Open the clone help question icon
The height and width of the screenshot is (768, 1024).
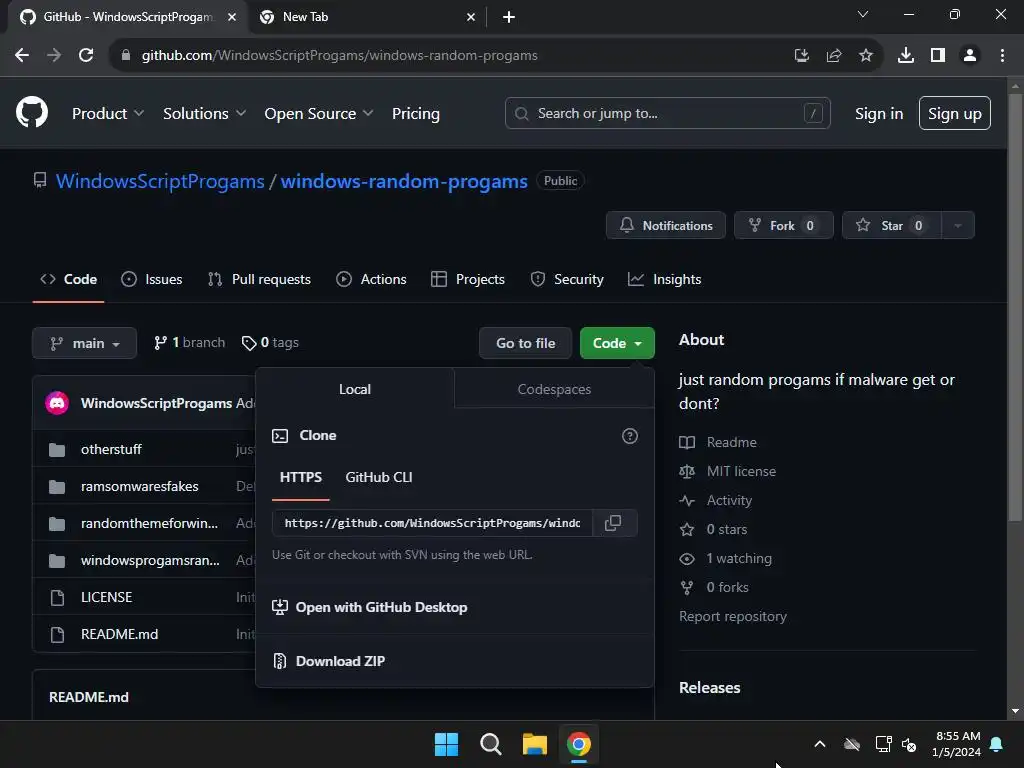pyautogui.click(x=630, y=436)
